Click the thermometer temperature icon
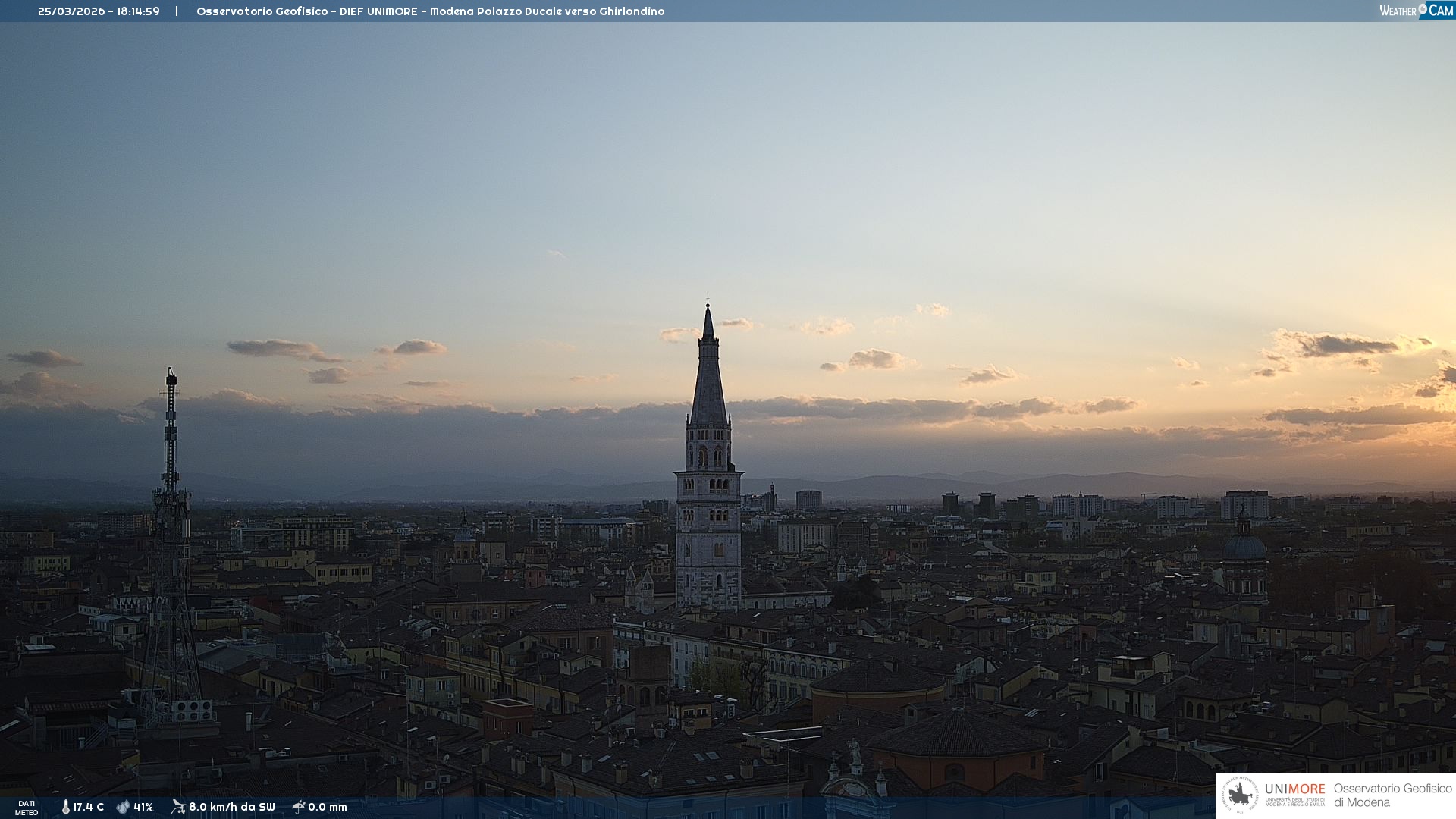The height and width of the screenshot is (819, 1456). (x=65, y=807)
